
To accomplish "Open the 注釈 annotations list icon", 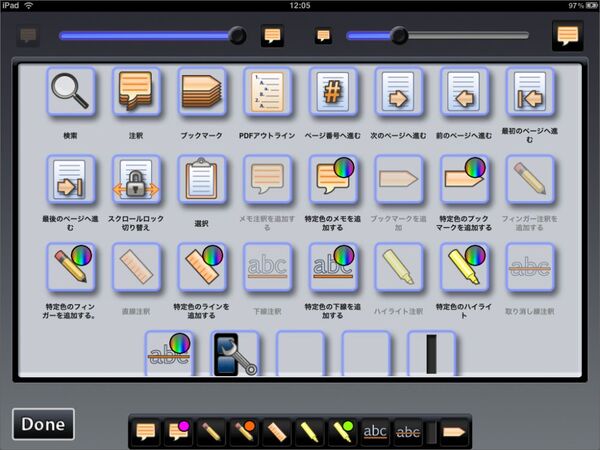I will (136, 91).
